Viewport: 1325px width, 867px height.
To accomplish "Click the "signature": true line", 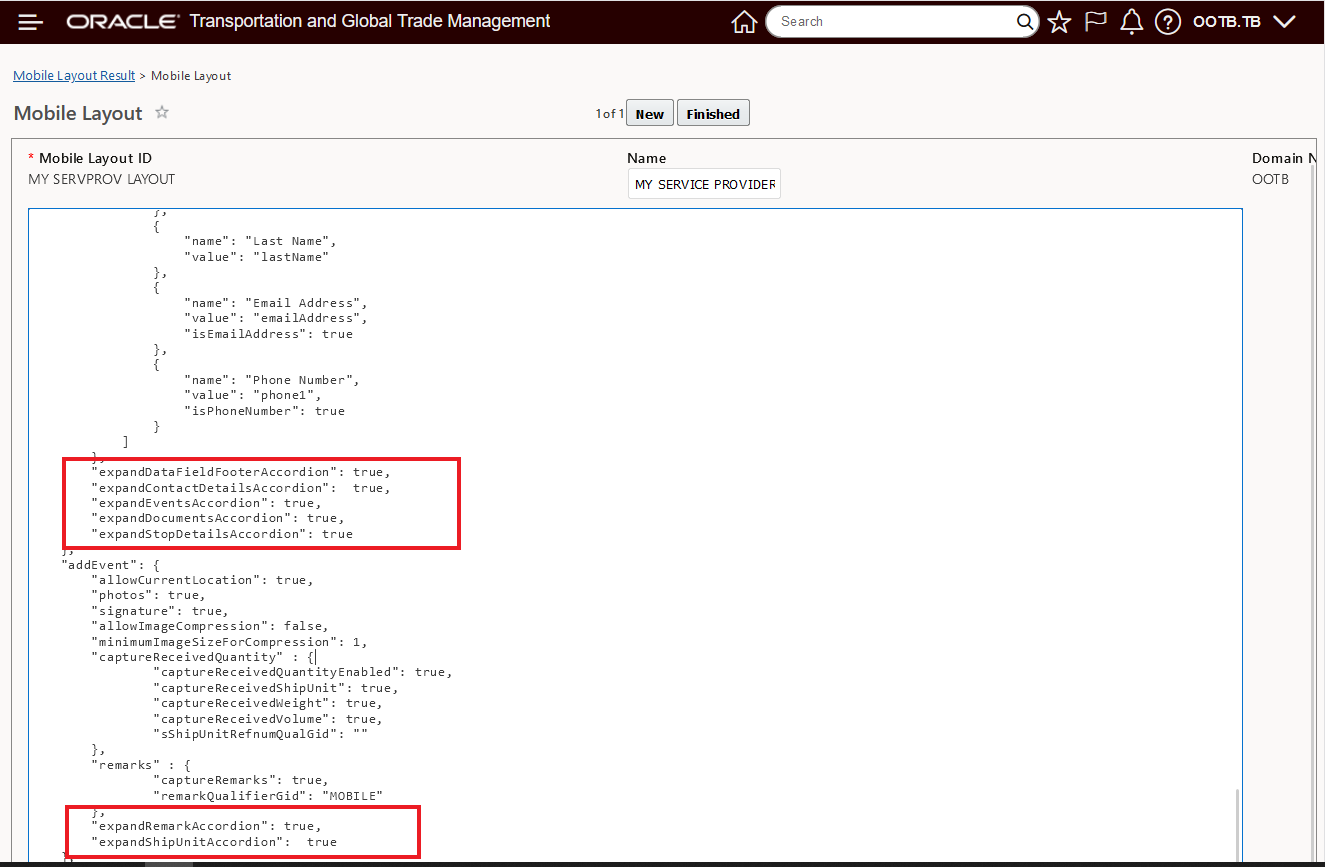I will click(160, 611).
